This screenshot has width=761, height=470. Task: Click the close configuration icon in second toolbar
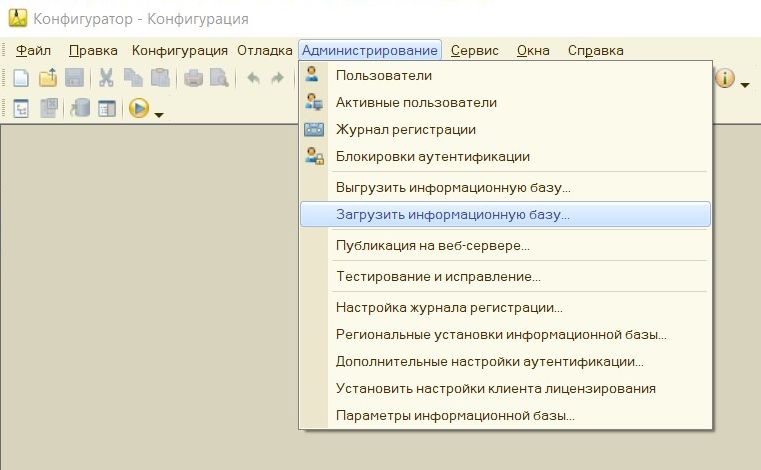49,108
